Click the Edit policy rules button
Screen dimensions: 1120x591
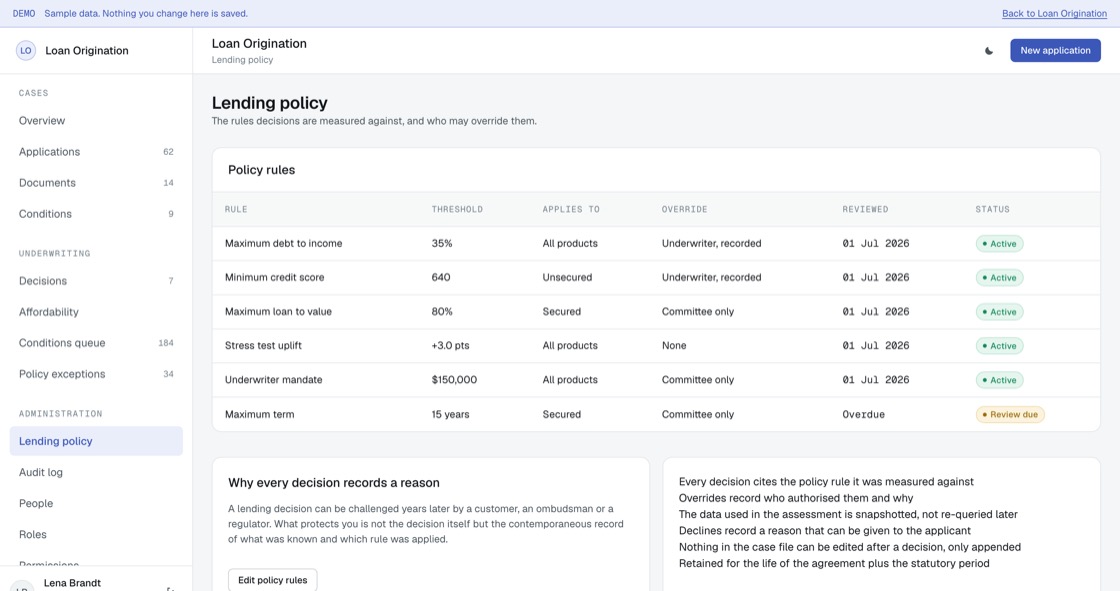[272, 580]
